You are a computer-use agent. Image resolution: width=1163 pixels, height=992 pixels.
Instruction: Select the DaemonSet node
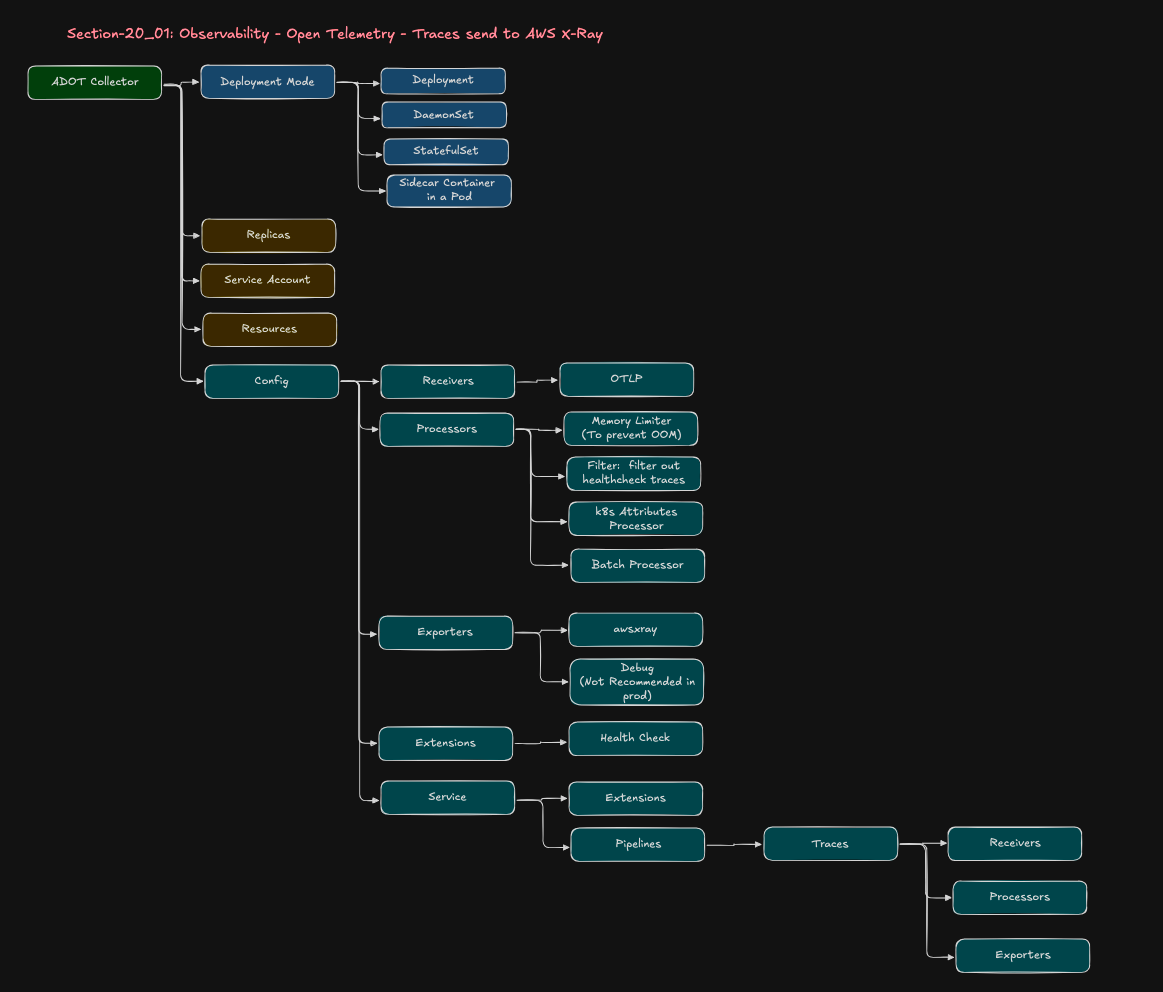tap(443, 114)
